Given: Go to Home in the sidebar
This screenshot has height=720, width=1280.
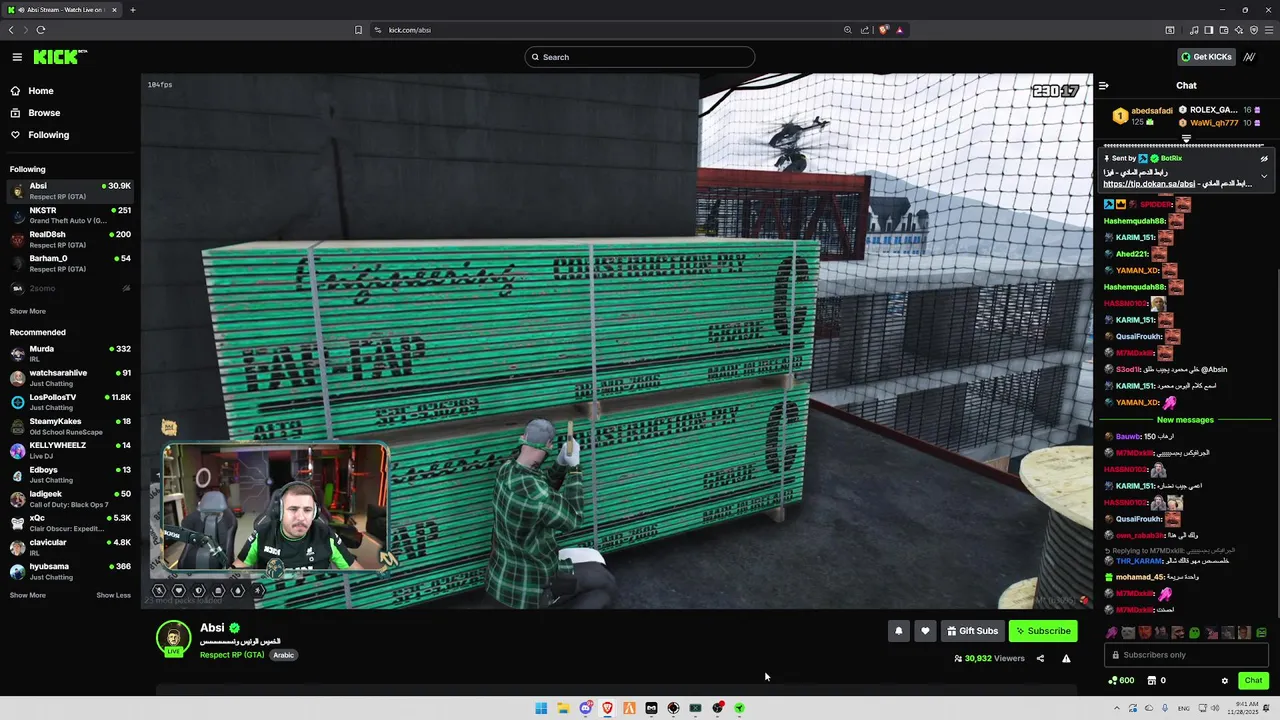Looking at the screenshot, I should pos(41,91).
